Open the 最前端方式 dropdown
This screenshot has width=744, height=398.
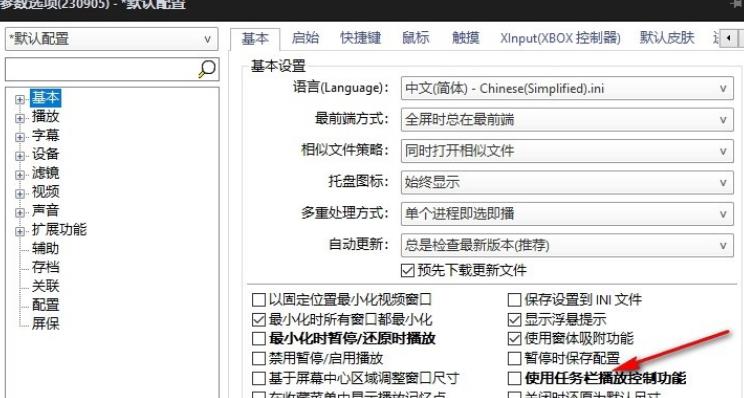pyautogui.click(x=567, y=120)
